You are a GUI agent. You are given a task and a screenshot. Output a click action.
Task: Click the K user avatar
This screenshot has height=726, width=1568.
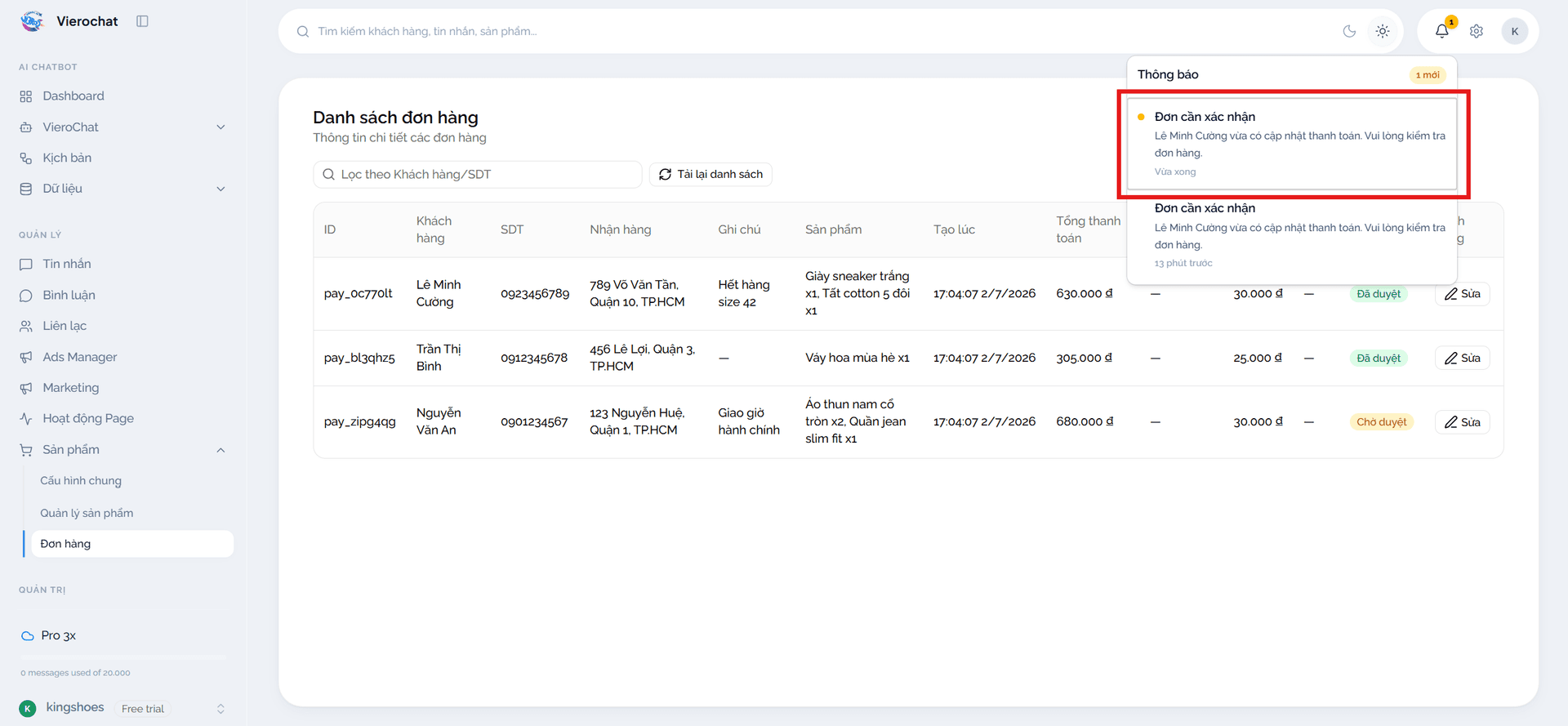1515,31
